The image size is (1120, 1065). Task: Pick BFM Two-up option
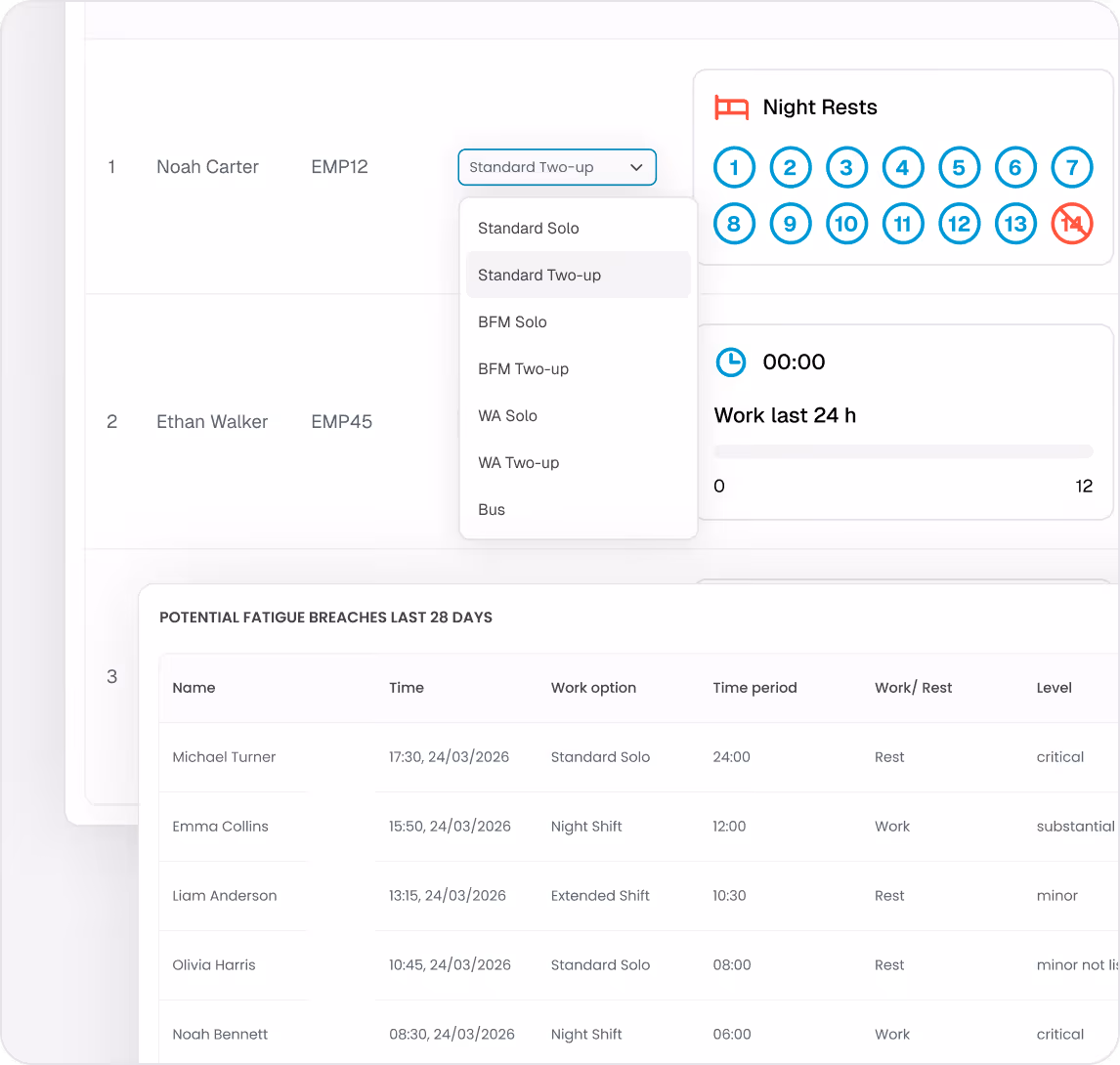click(578, 368)
